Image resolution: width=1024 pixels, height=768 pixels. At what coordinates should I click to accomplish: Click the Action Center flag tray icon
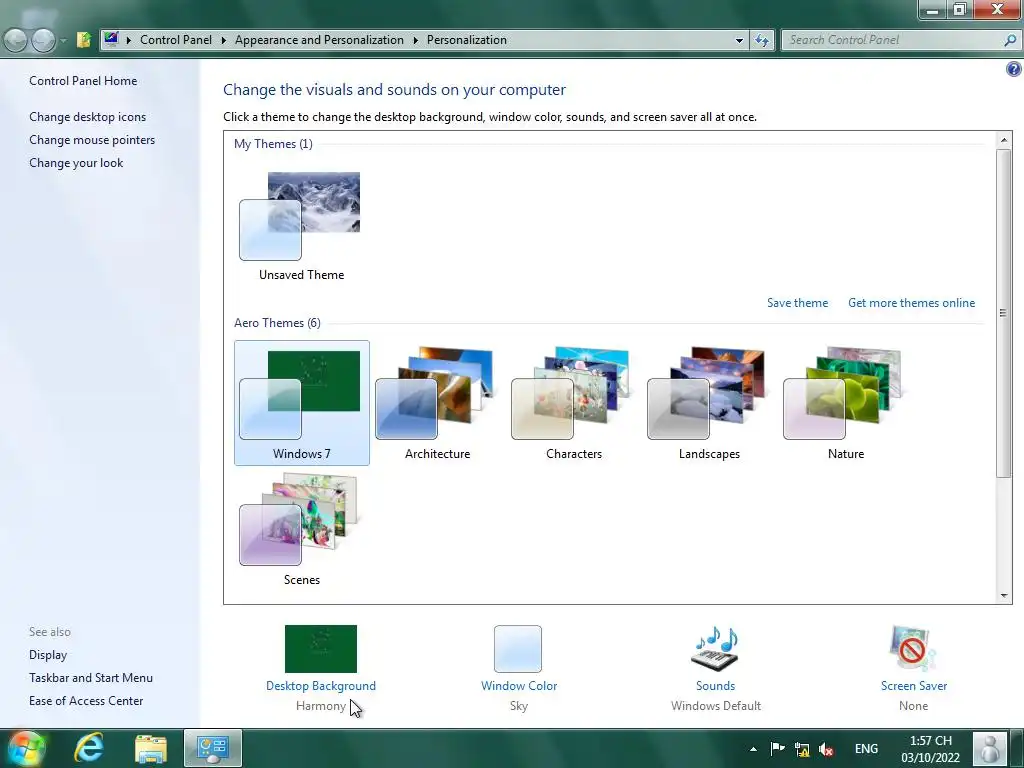(777, 749)
